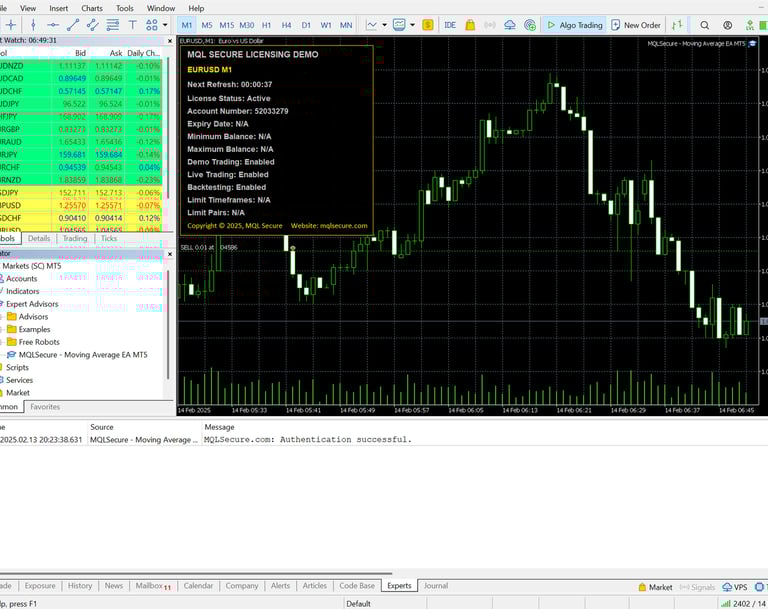Switch chart to H1 timeframe

[266, 25]
